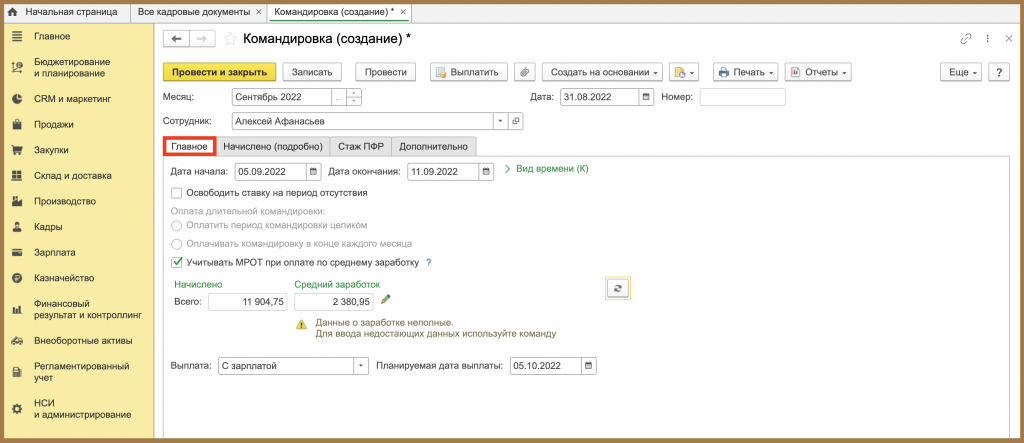Click the Дата начала field 05.09.2022
Screen dimensions: 1024x443
pyautogui.click(x=270, y=172)
